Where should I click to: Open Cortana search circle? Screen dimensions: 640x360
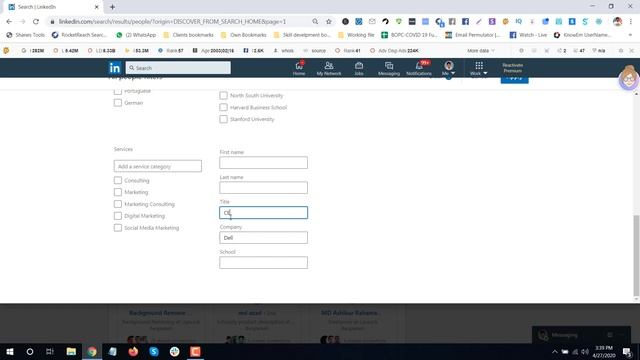click(x=30, y=351)
